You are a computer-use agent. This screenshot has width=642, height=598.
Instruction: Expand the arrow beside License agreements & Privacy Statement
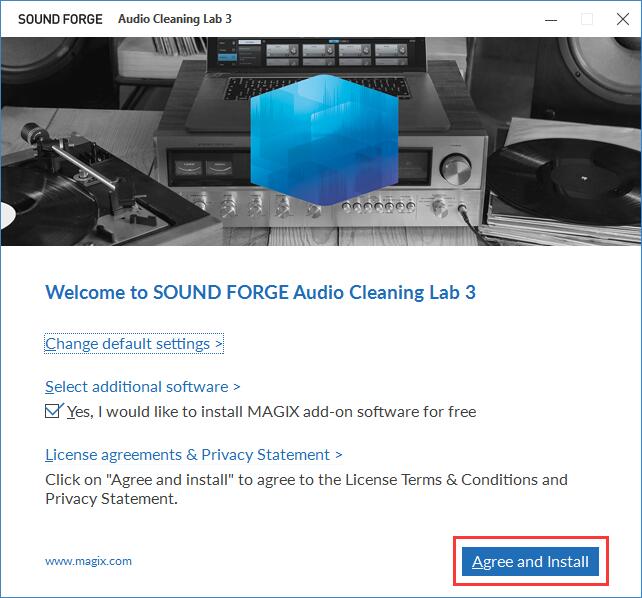[339, 455]
